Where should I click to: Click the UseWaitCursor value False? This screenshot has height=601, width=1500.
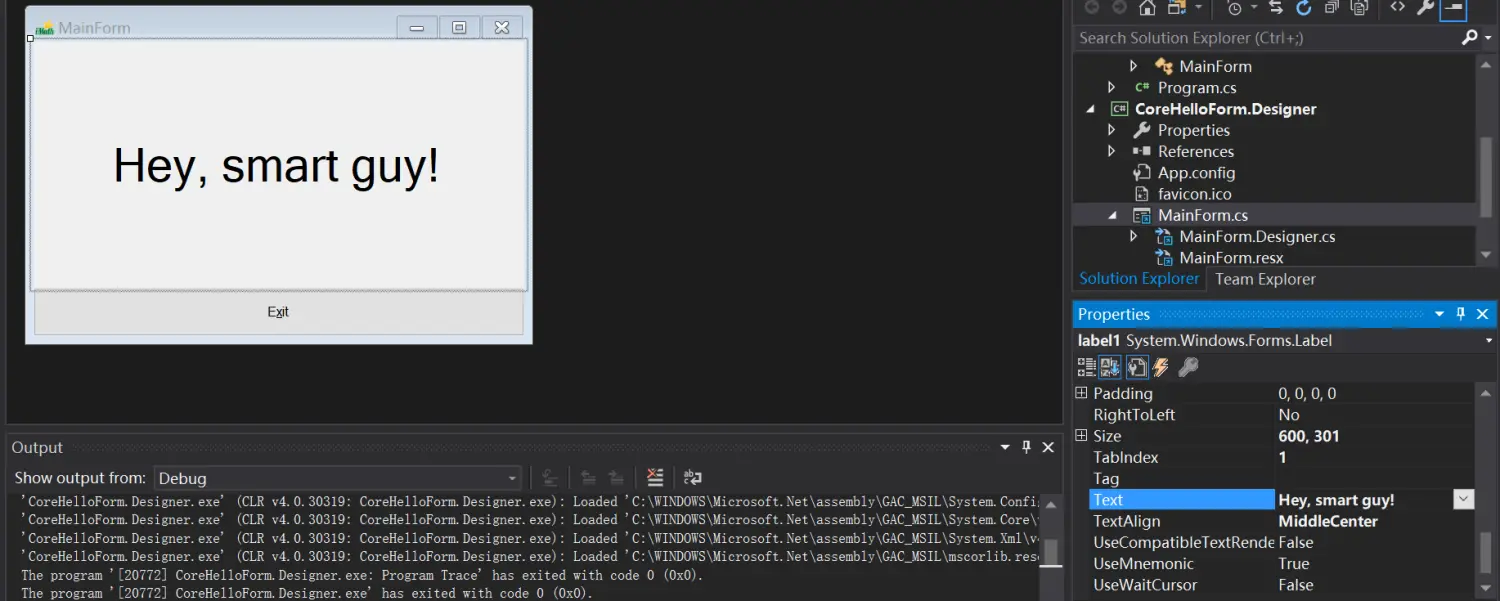[x=1296, y=585]
